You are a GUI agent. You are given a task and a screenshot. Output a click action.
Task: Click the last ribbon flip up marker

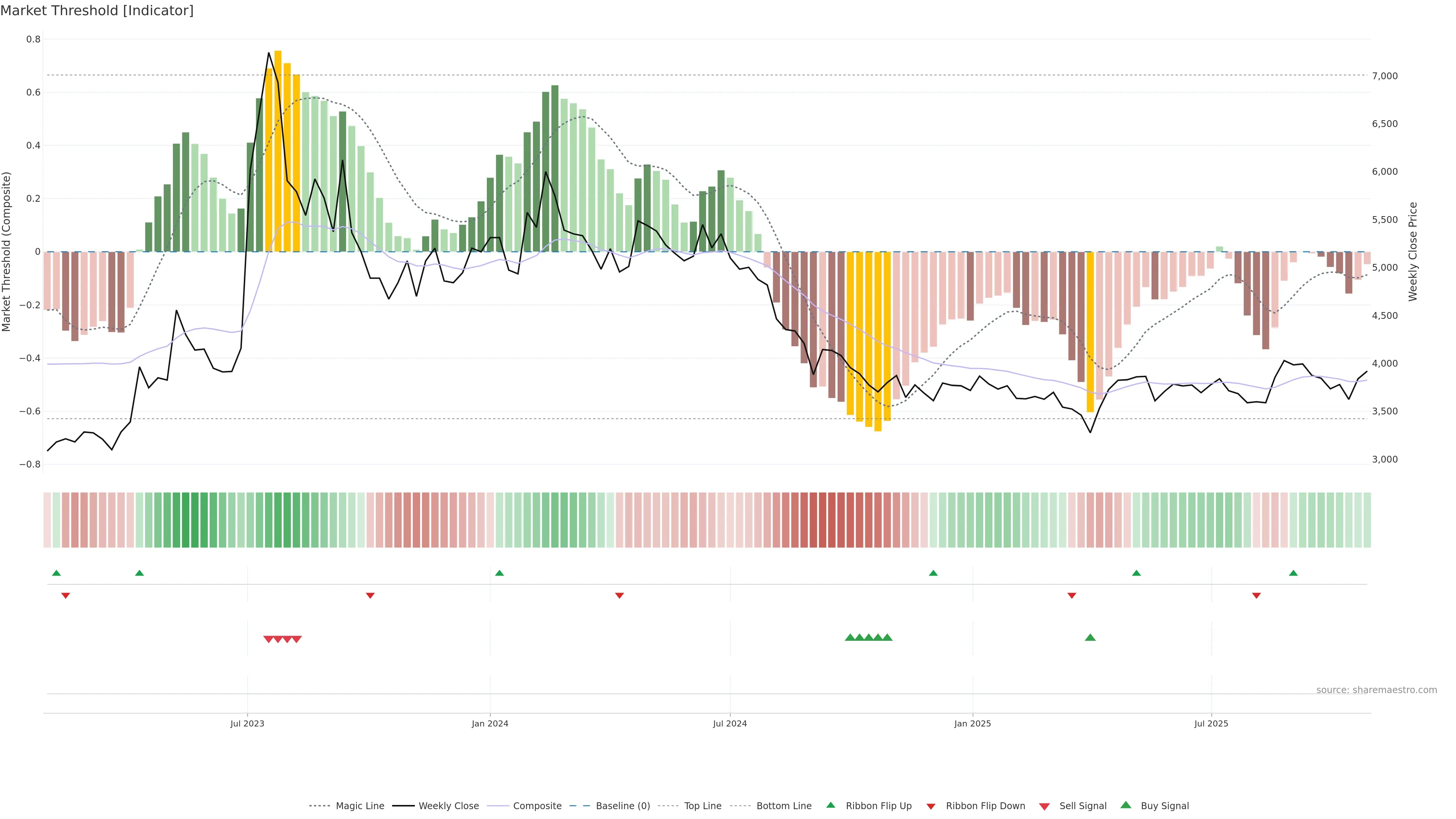click(x=1293, y=573)
